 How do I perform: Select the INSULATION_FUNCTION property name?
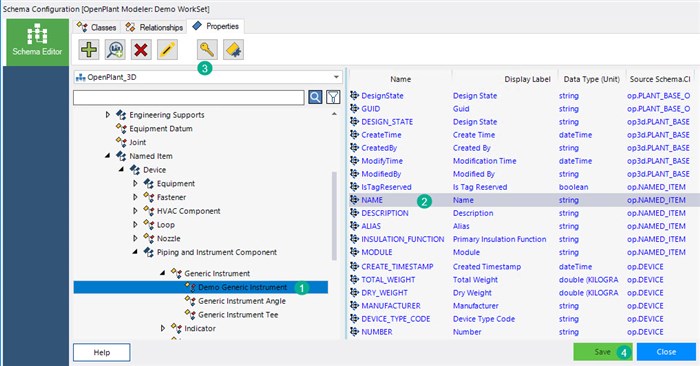pyautogui.click(x=403, y=239)
